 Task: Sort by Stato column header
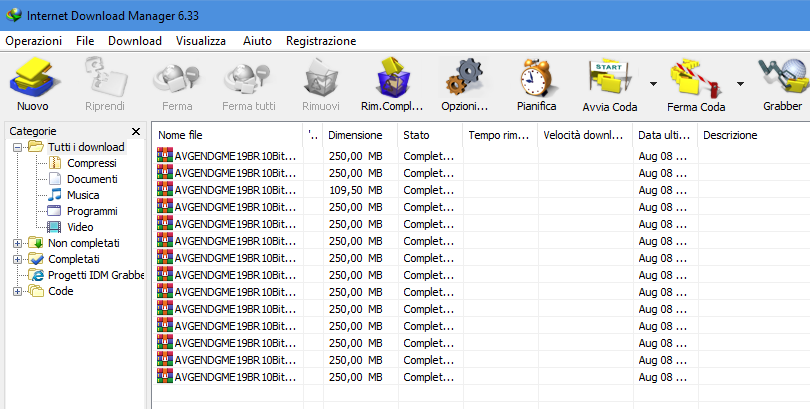click(430, 135)
